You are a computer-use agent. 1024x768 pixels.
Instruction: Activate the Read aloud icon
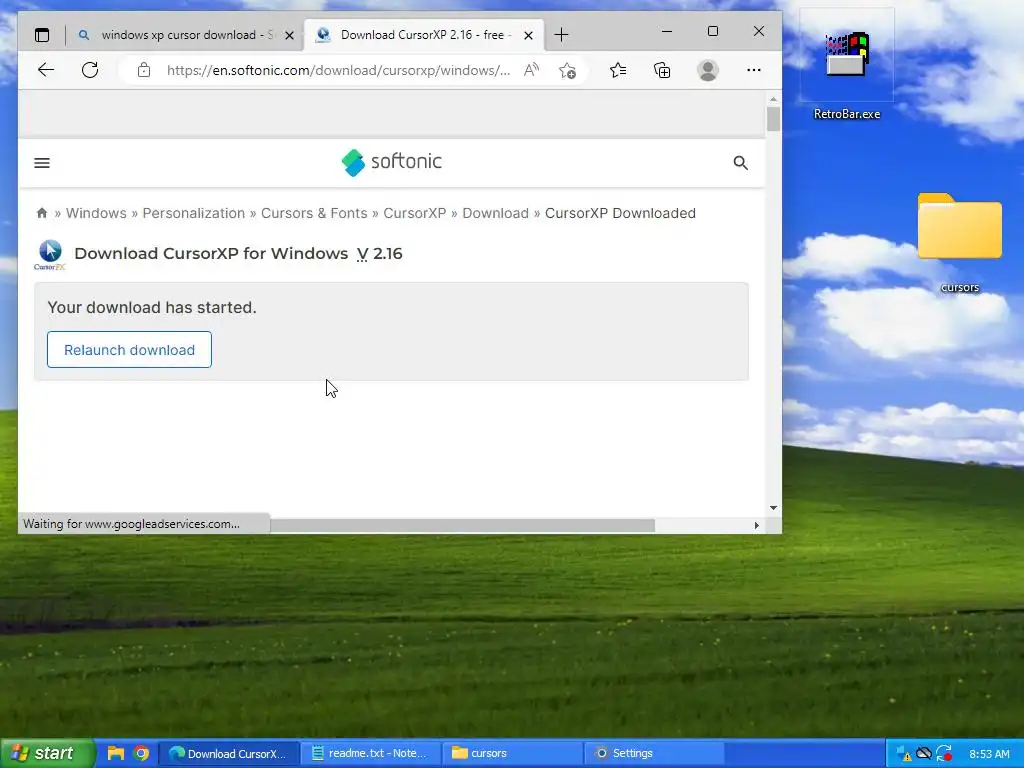(532, 70)
